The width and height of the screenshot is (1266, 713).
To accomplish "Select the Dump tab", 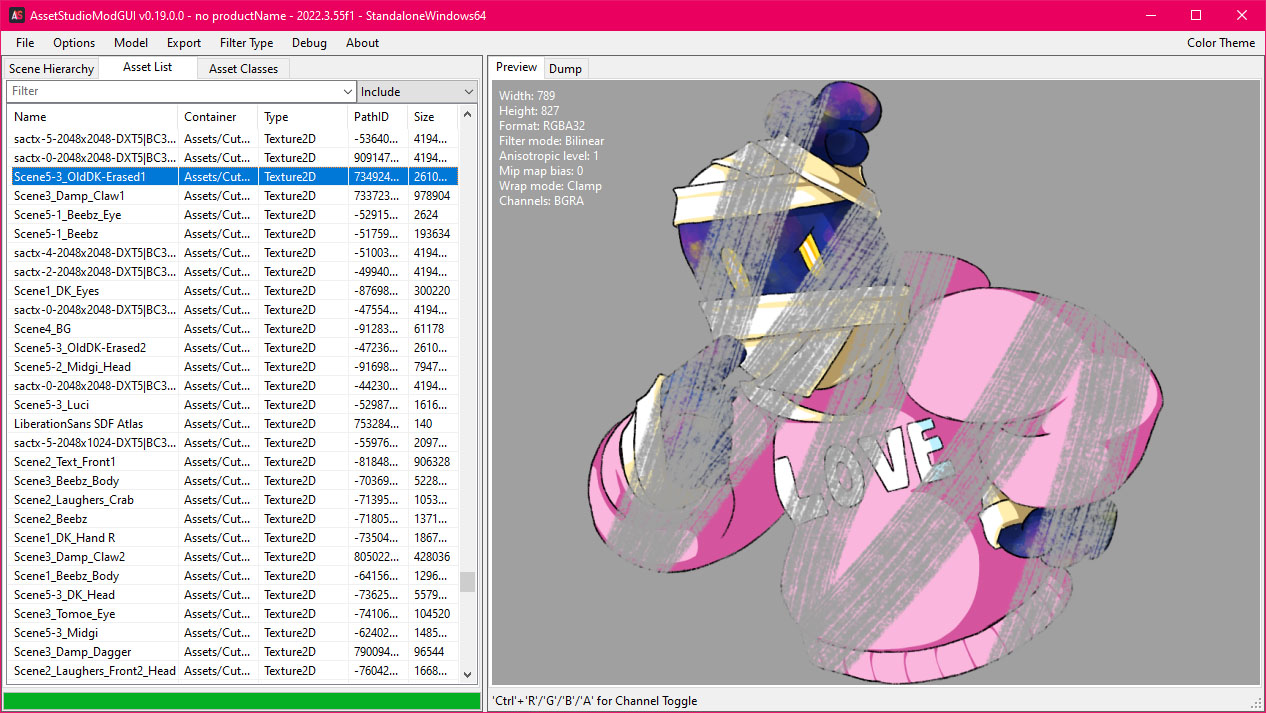I will [x=565, y=69].
